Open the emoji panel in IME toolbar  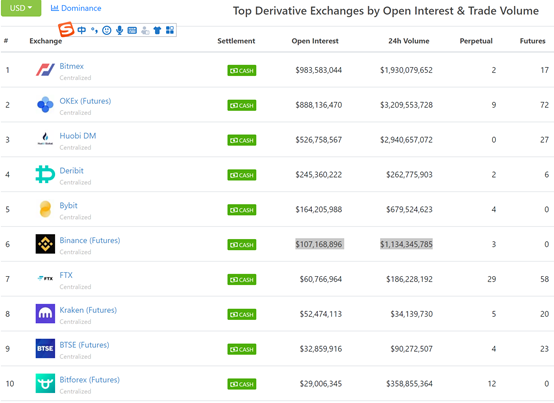click(107, 30)
